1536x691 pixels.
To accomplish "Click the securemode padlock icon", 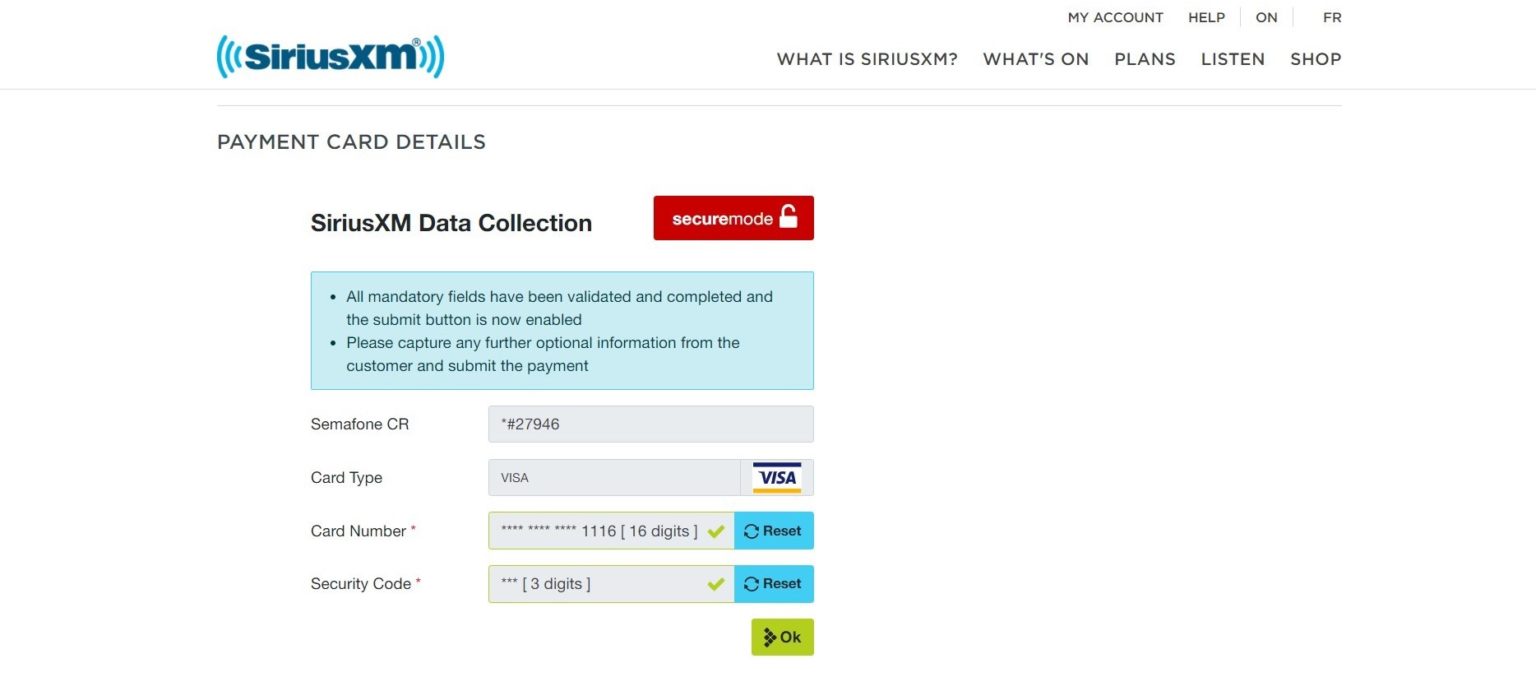I will (x=788, y=217).
